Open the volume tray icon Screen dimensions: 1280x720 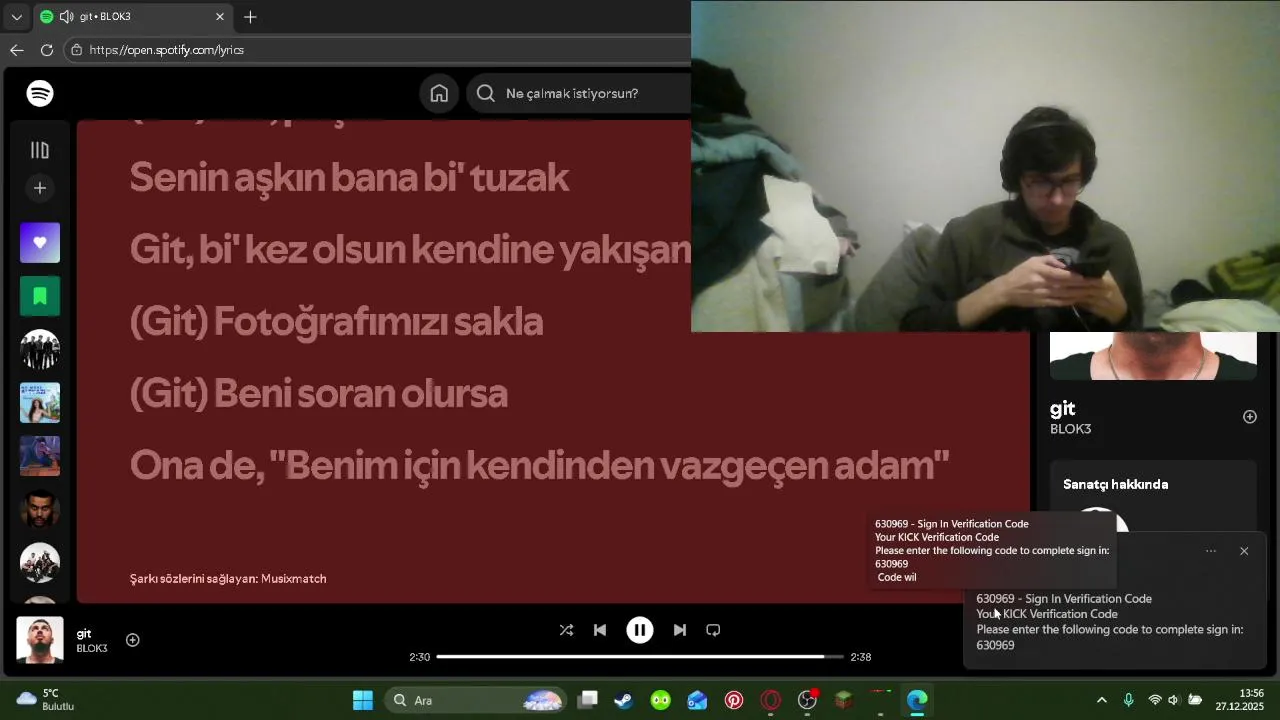coord(1174,700)
